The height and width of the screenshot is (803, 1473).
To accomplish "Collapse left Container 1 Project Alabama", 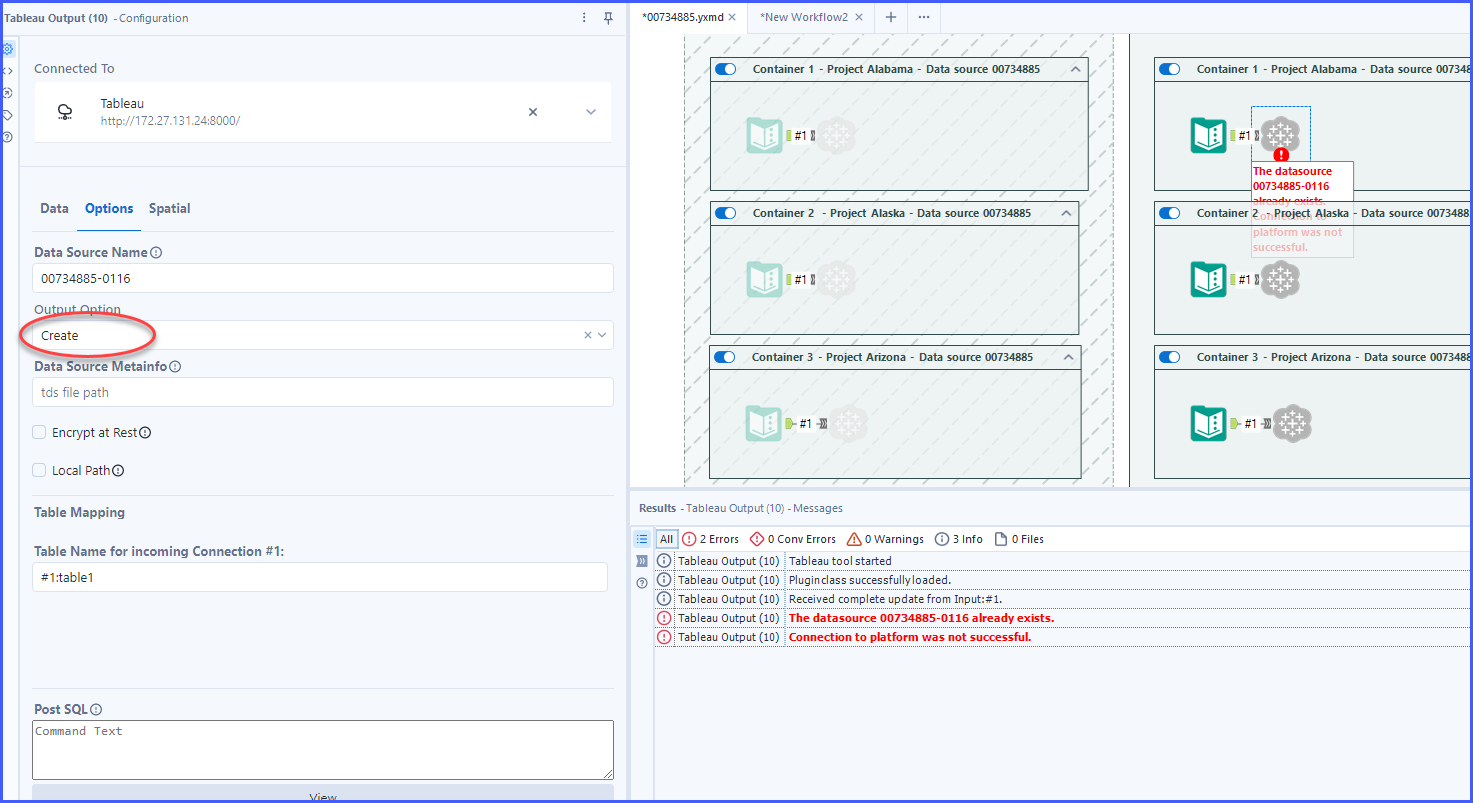I will pos(1075,69).
